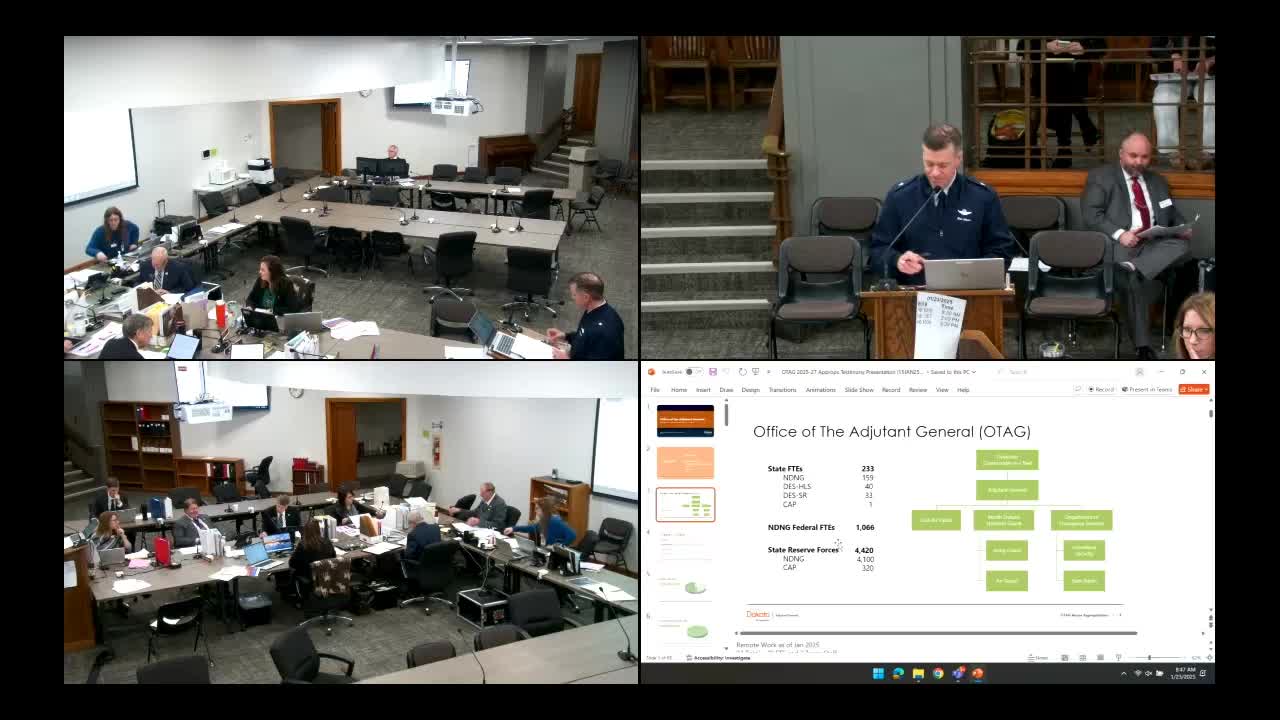Open the Insert ribbon tab
Image resolution: width=1280 pixels, height=720 pixels.
703,390
